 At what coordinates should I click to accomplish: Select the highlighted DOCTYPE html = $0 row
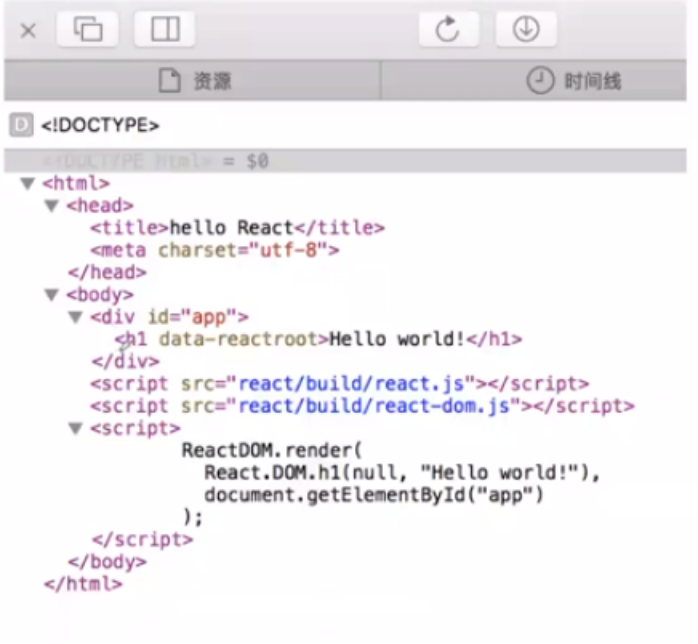345,161
